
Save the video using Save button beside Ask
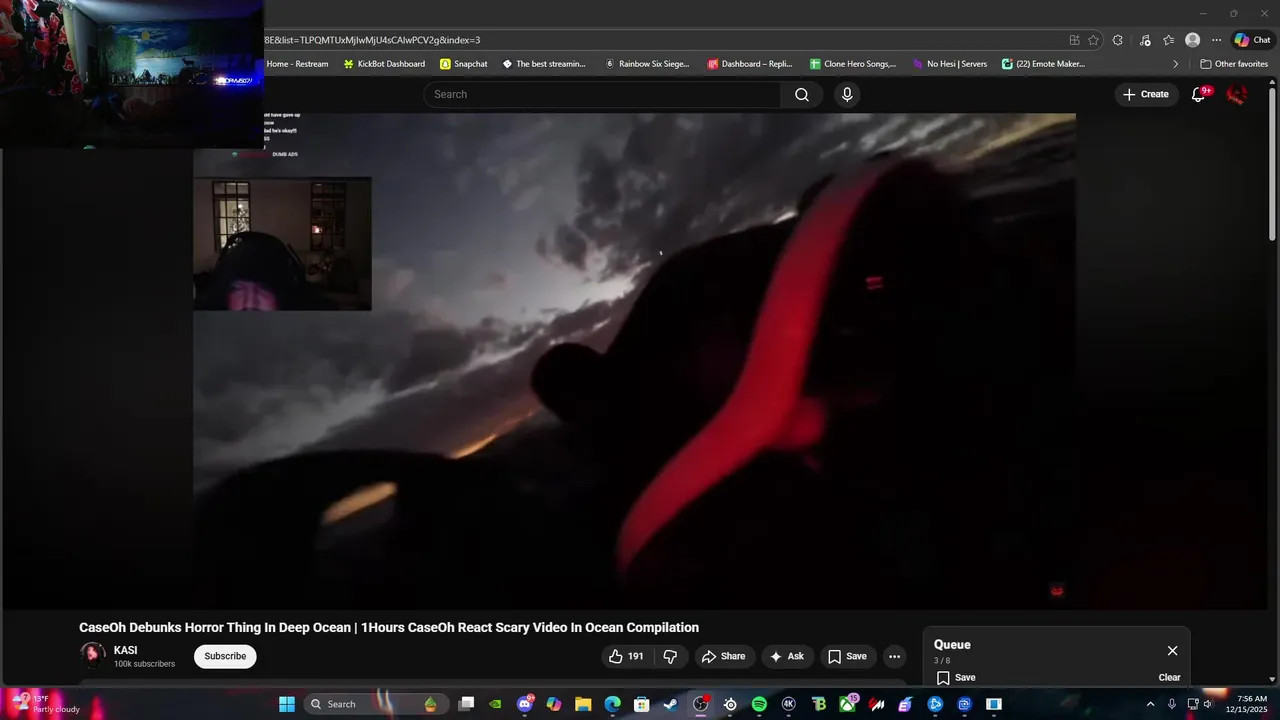click(x=847, y=656)
